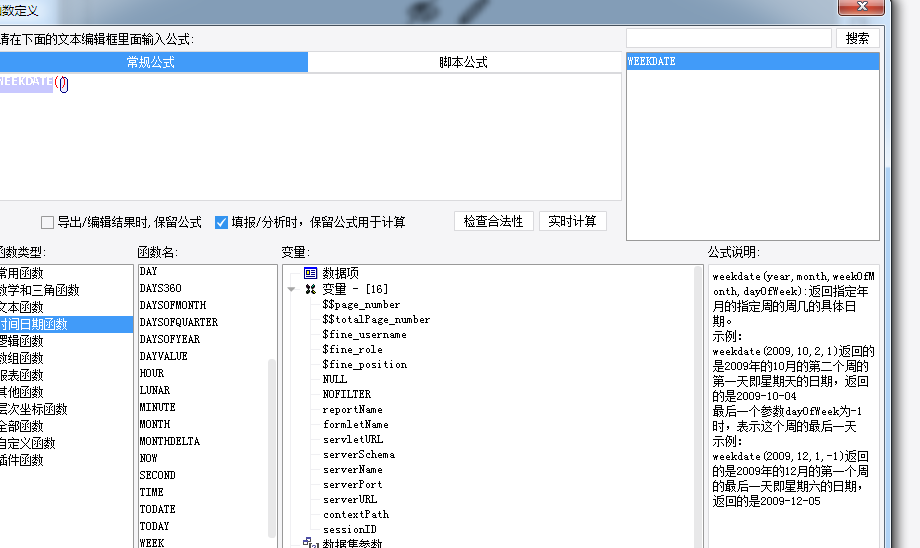The width and height of the screenshot is (920, 548).
Task: Click the 数据项 data item icon
Action: click(310, 273)
